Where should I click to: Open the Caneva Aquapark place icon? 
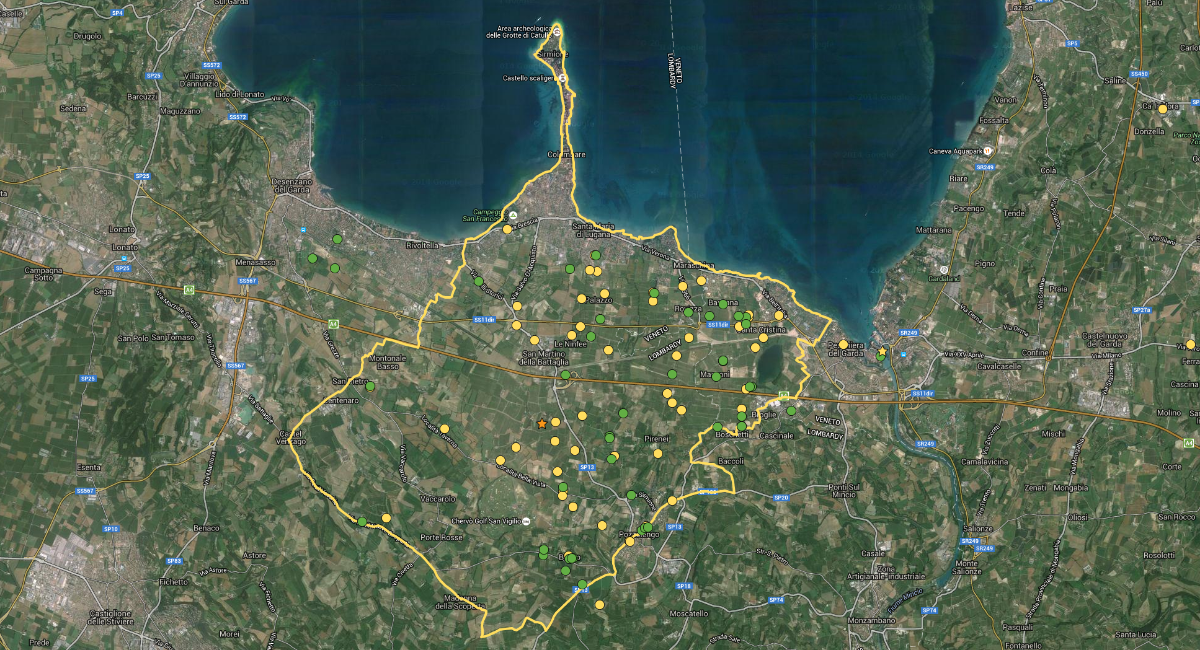[x=985, y=152]
